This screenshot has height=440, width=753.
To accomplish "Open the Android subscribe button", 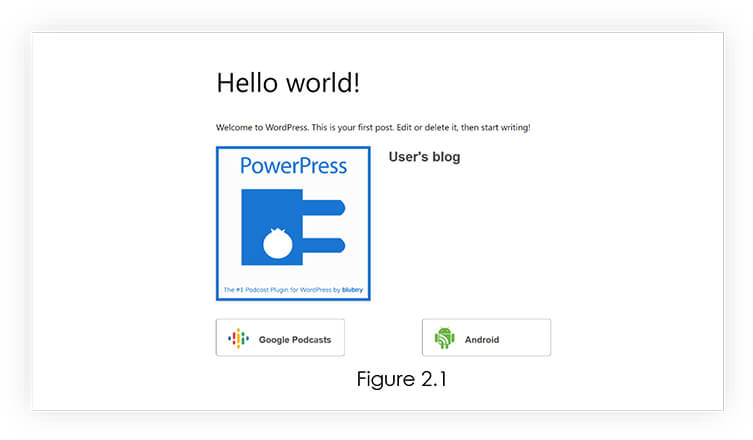I will tap(486, 338).
